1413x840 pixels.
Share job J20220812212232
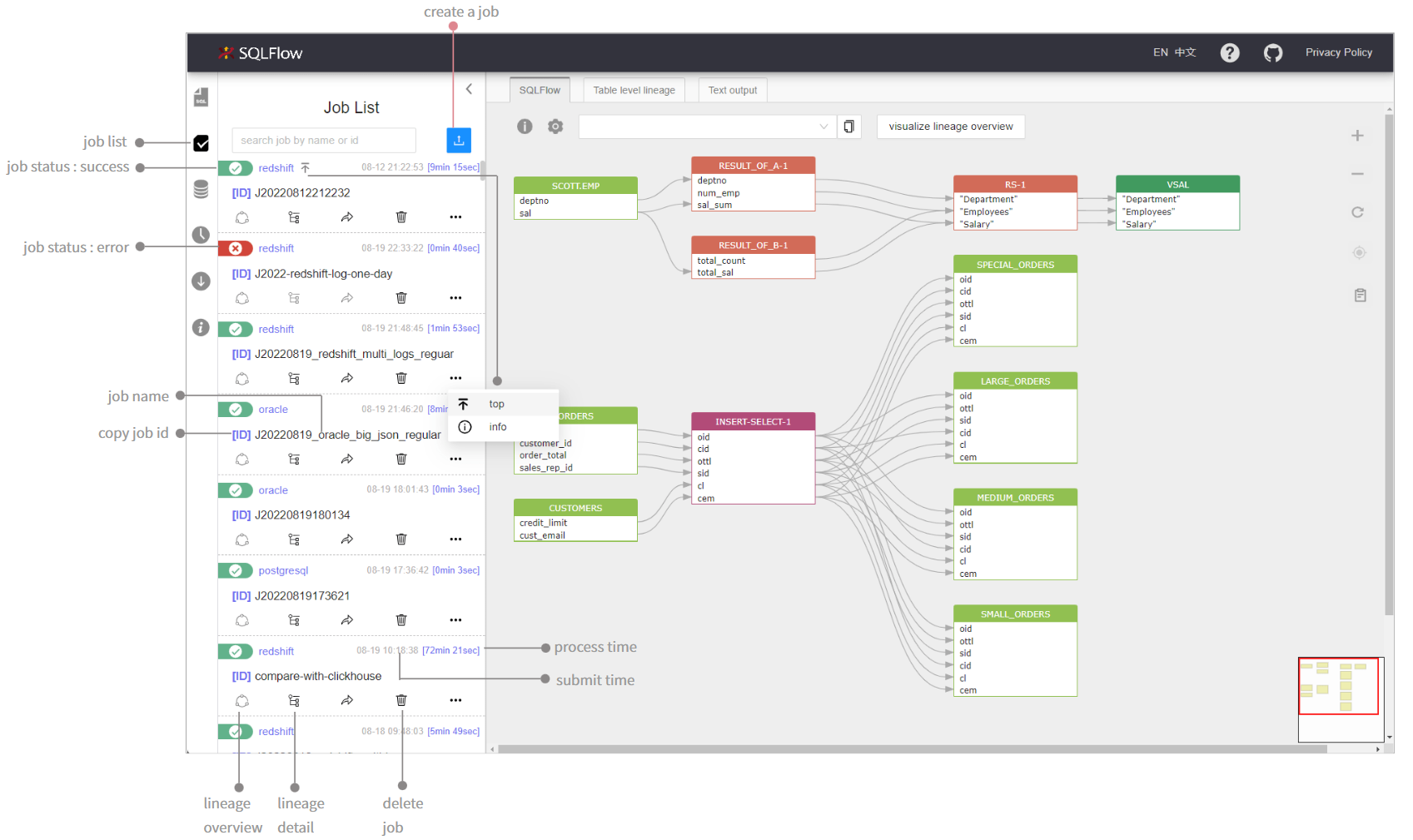(347, 217)
